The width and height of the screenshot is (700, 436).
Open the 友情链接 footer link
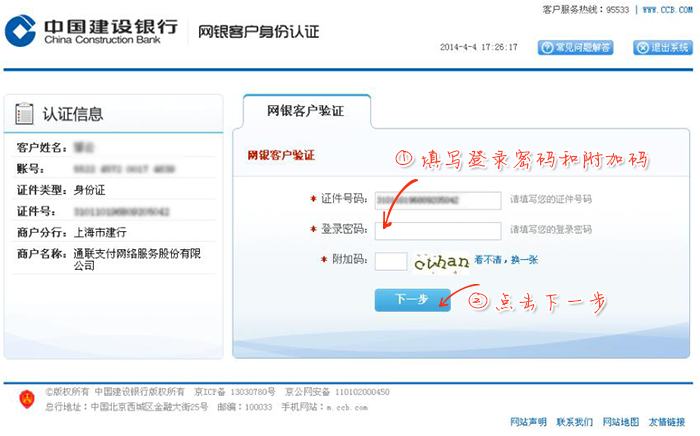point(667,422)
